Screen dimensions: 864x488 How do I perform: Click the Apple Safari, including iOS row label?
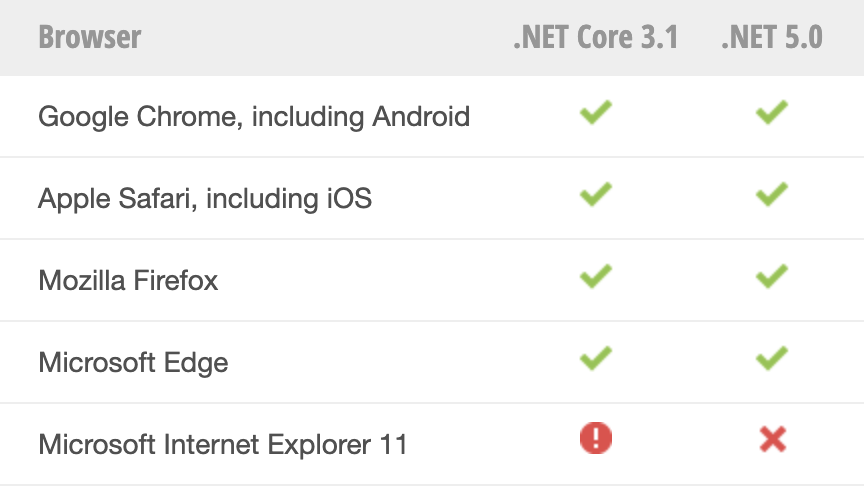pos(205,198)
